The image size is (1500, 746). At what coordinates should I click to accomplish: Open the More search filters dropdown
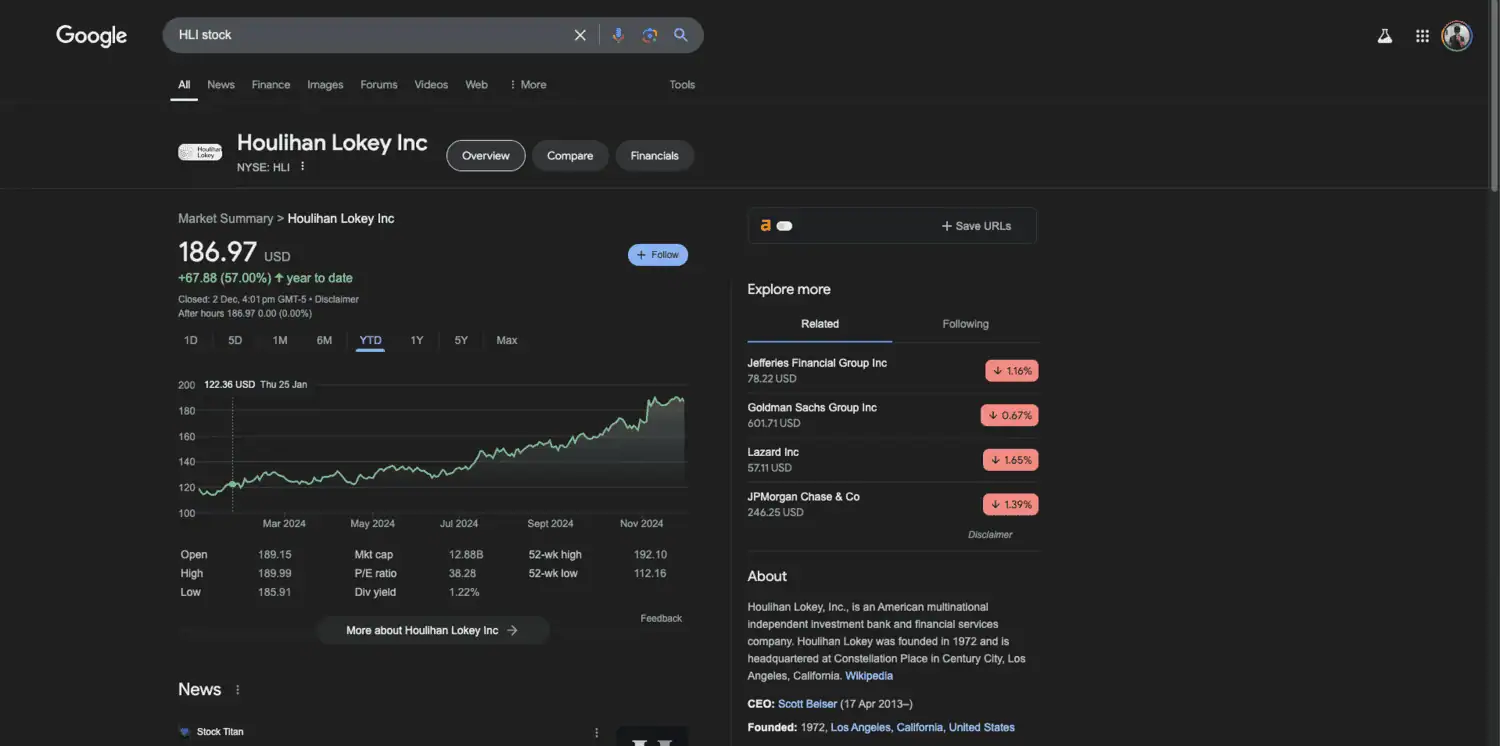528,85
